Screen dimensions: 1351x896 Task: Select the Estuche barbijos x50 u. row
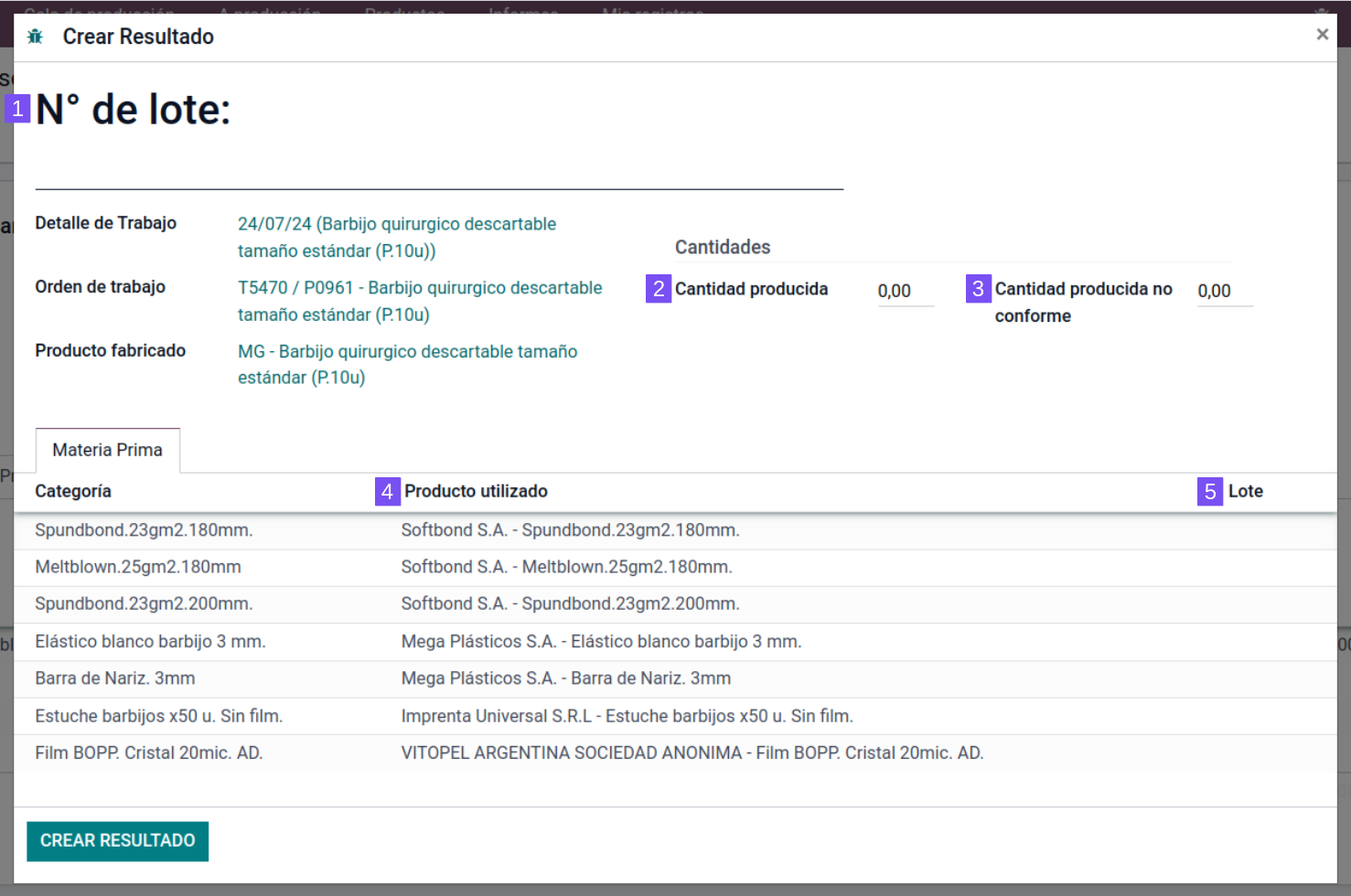click(158, 716)
